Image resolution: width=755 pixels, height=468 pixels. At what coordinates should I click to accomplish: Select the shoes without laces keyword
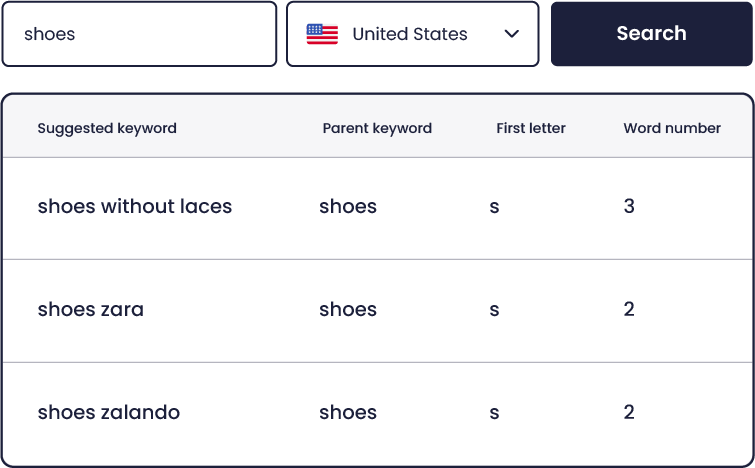(135, 207)
